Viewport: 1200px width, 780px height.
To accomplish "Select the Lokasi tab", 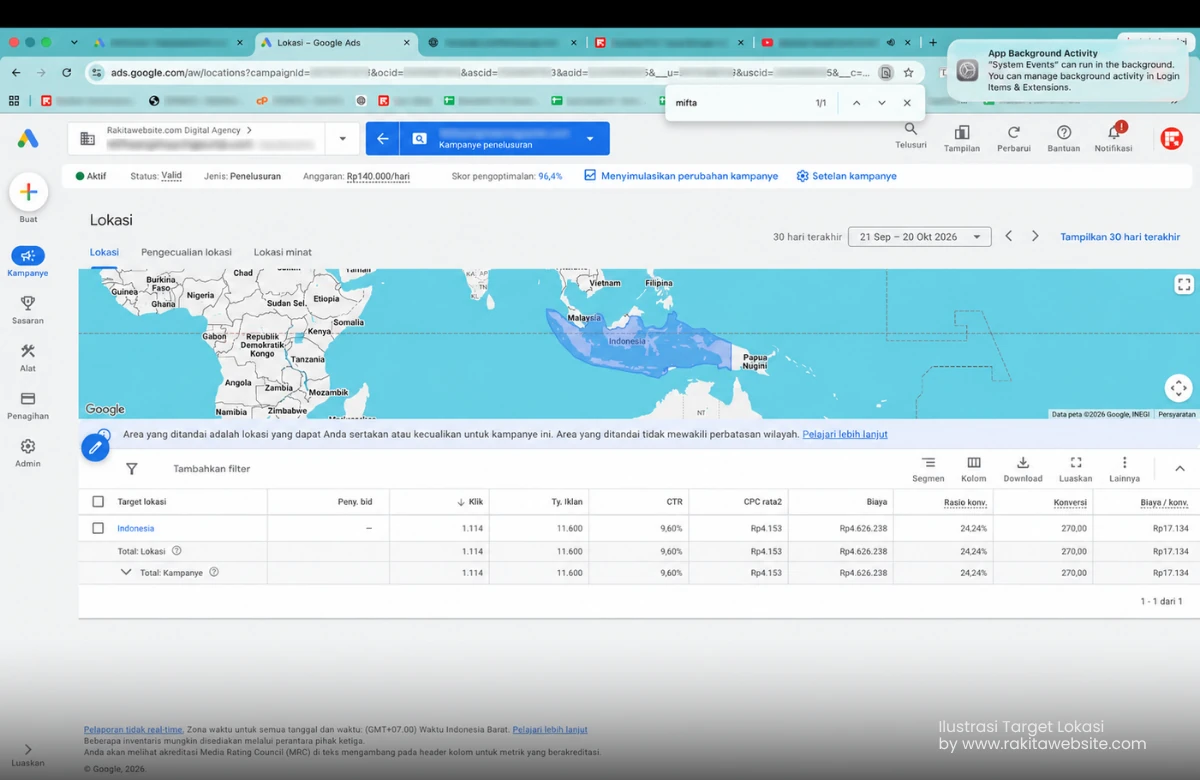I will coord(104,252).
